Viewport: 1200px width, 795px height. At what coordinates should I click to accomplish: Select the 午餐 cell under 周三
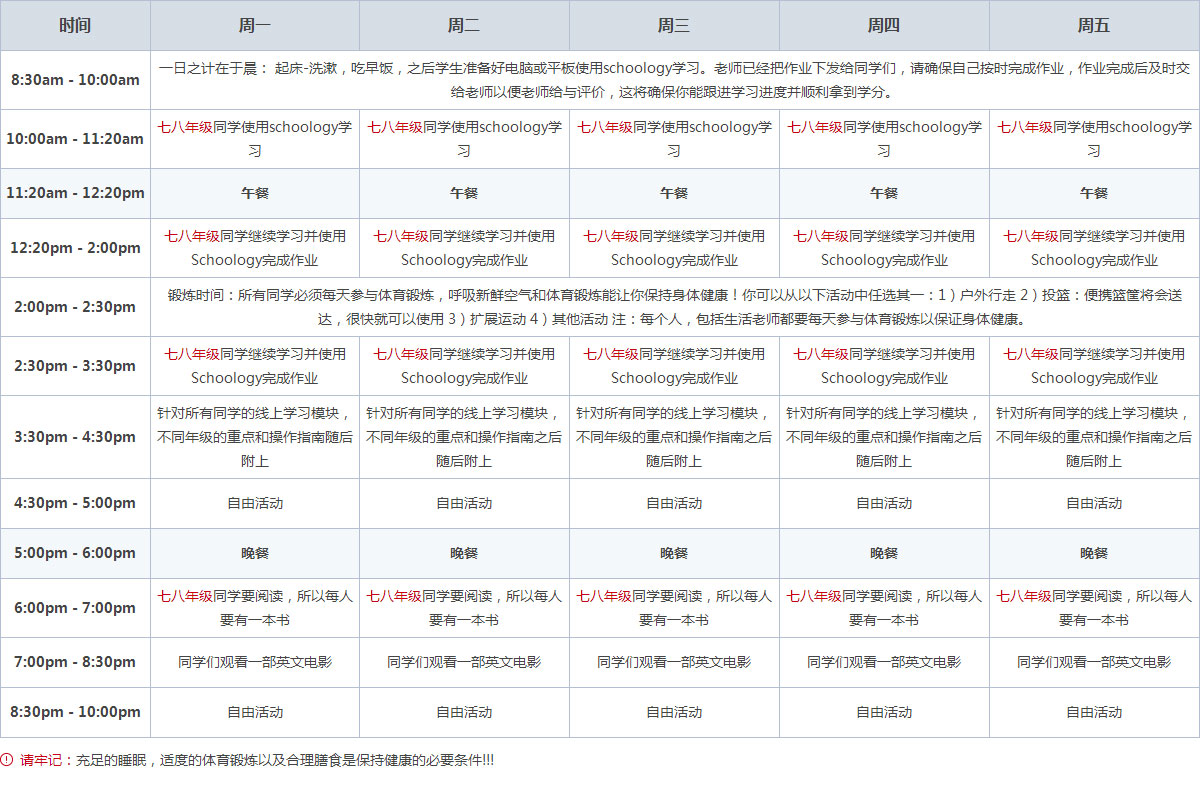coord(674,193)
